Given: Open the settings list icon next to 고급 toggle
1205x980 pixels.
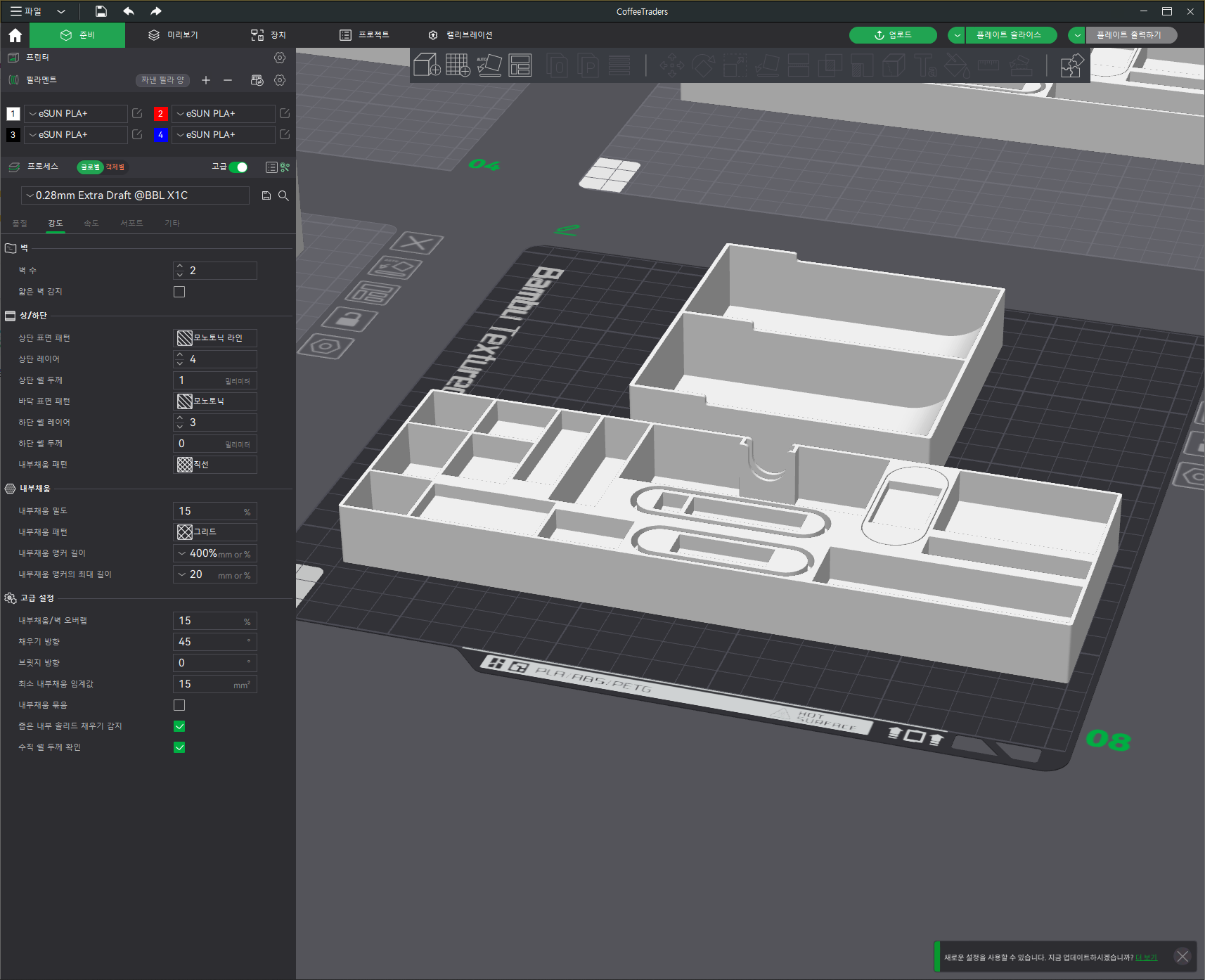Looking at the screenshot, I should click(271, 167).
